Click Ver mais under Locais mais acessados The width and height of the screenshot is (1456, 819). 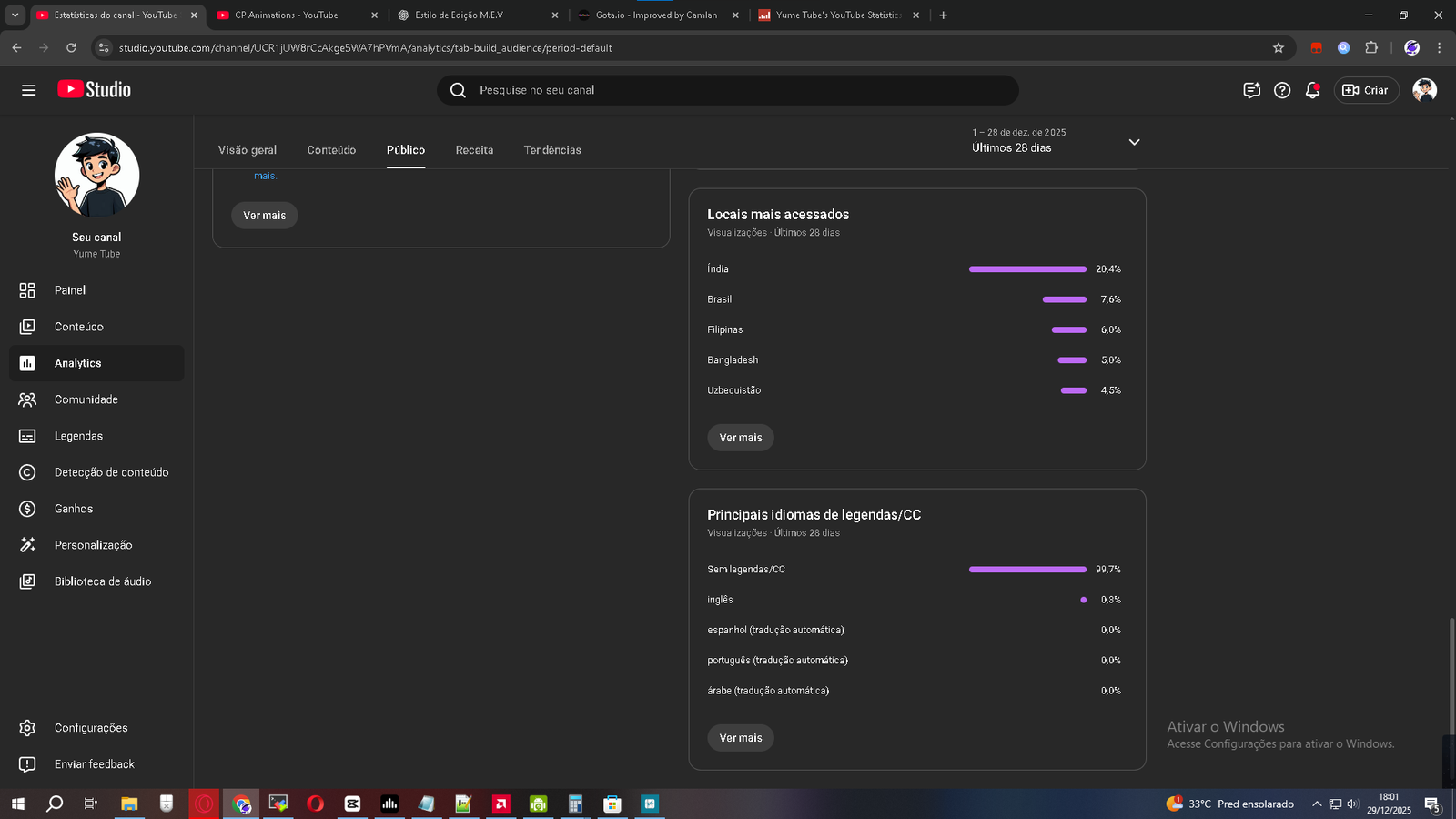(x=741, y=438)
